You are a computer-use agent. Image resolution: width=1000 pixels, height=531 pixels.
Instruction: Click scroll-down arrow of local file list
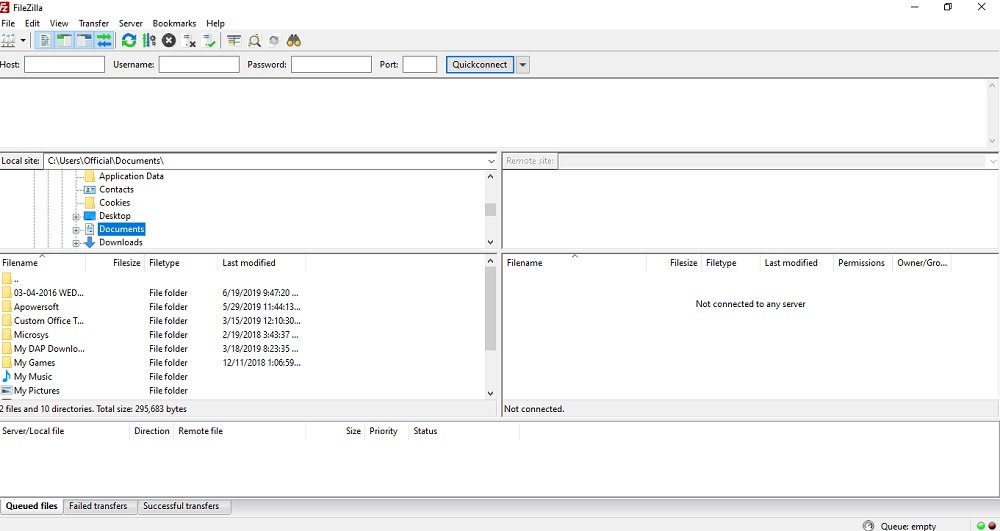tap(490, 393)
